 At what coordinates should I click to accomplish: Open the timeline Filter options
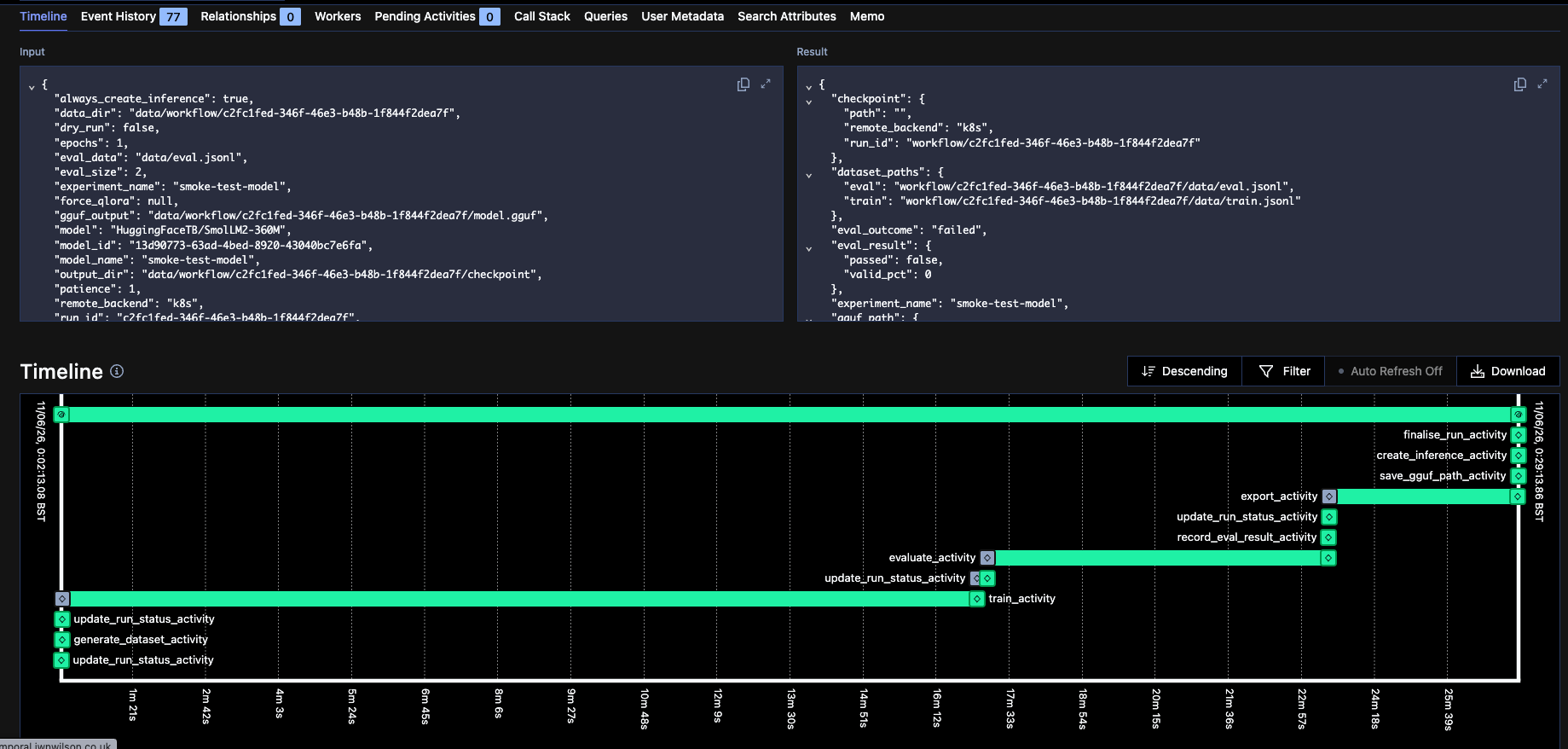pyautogui.click(x=1284, y=371)
